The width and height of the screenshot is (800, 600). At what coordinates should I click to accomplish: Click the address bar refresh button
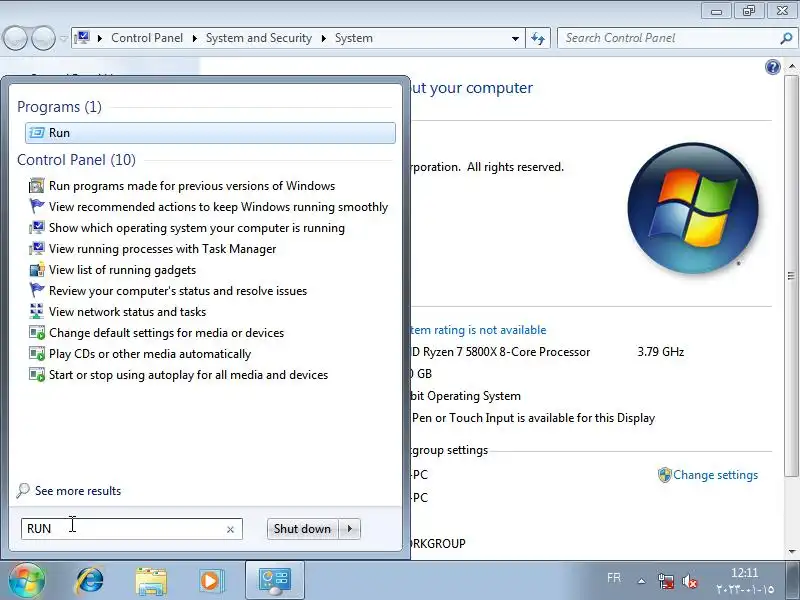click(x=538, y=38)
